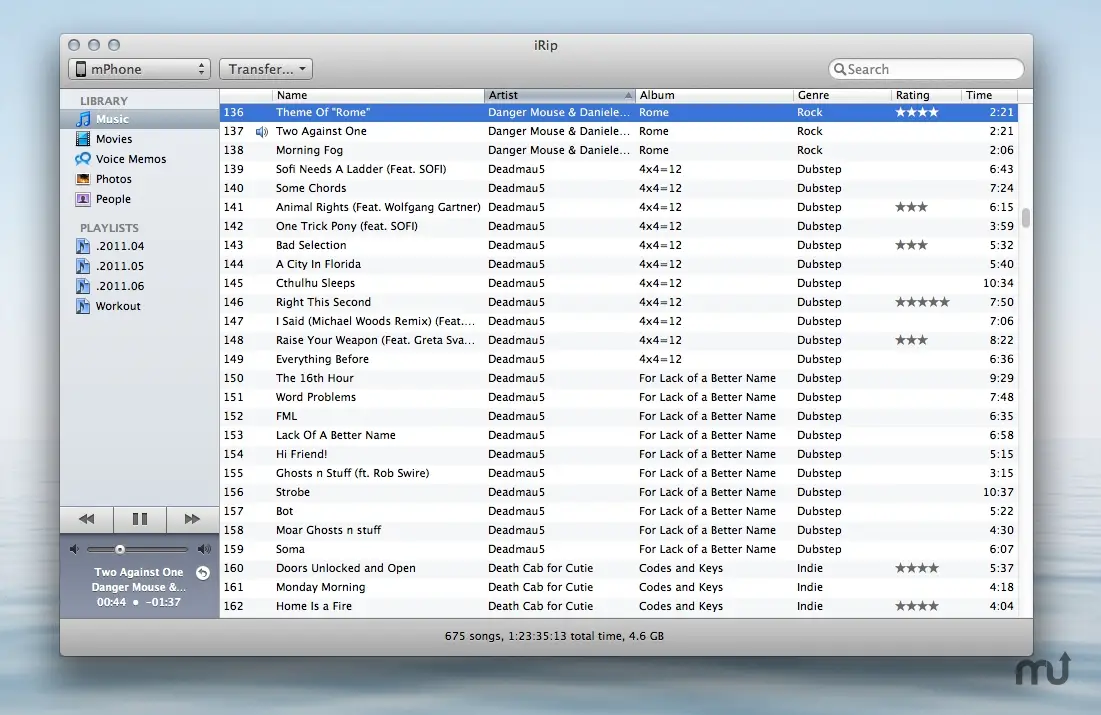Click the low volume speaker icon
The width and height of the screenshot is (1101, 715).
[74, 549]
